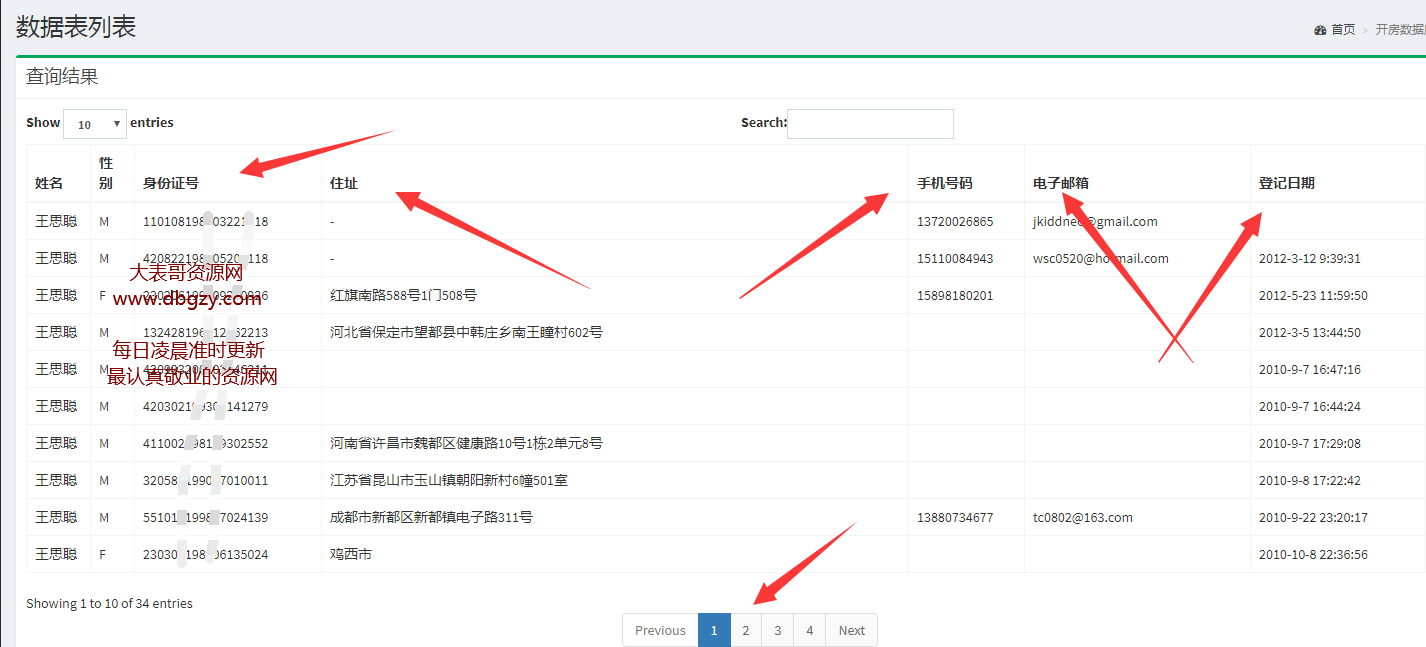
Task: Click the Next pagination button
Action: tap(851, 629)
